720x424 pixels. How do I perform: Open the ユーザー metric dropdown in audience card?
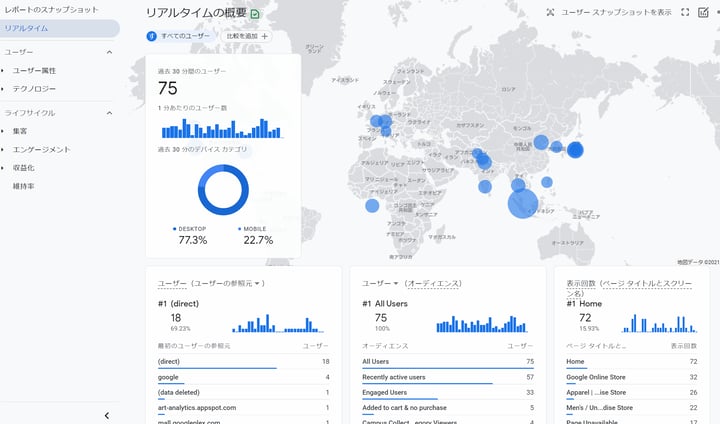point(380,283)
